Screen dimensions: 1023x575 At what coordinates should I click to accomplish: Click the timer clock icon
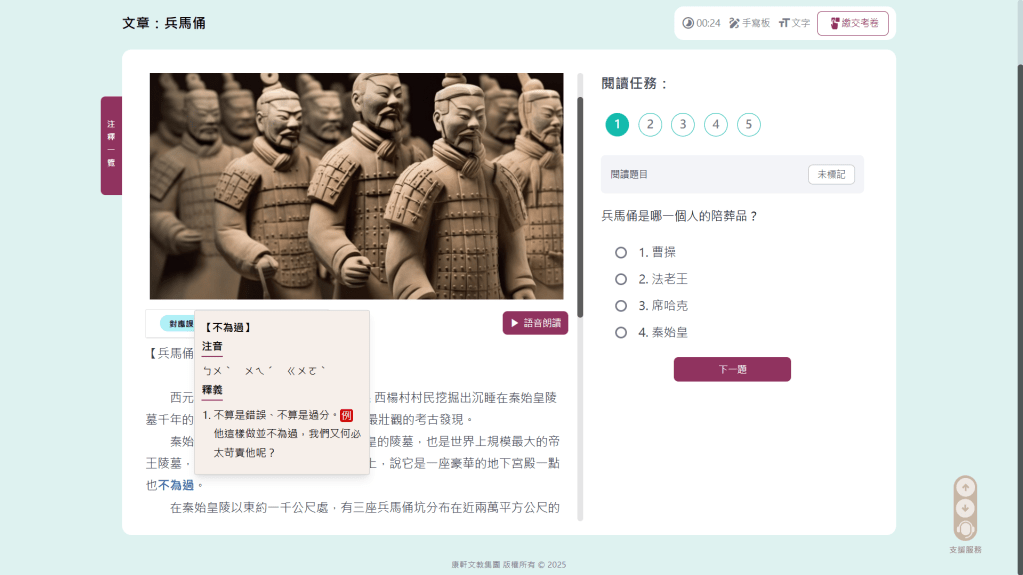(688, 23)
